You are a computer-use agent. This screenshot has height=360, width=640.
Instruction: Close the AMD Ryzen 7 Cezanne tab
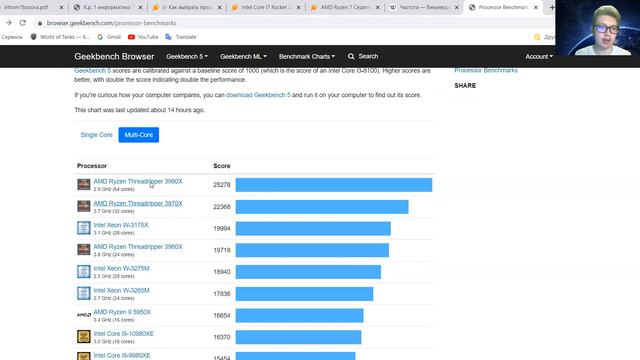pos(378,7)
